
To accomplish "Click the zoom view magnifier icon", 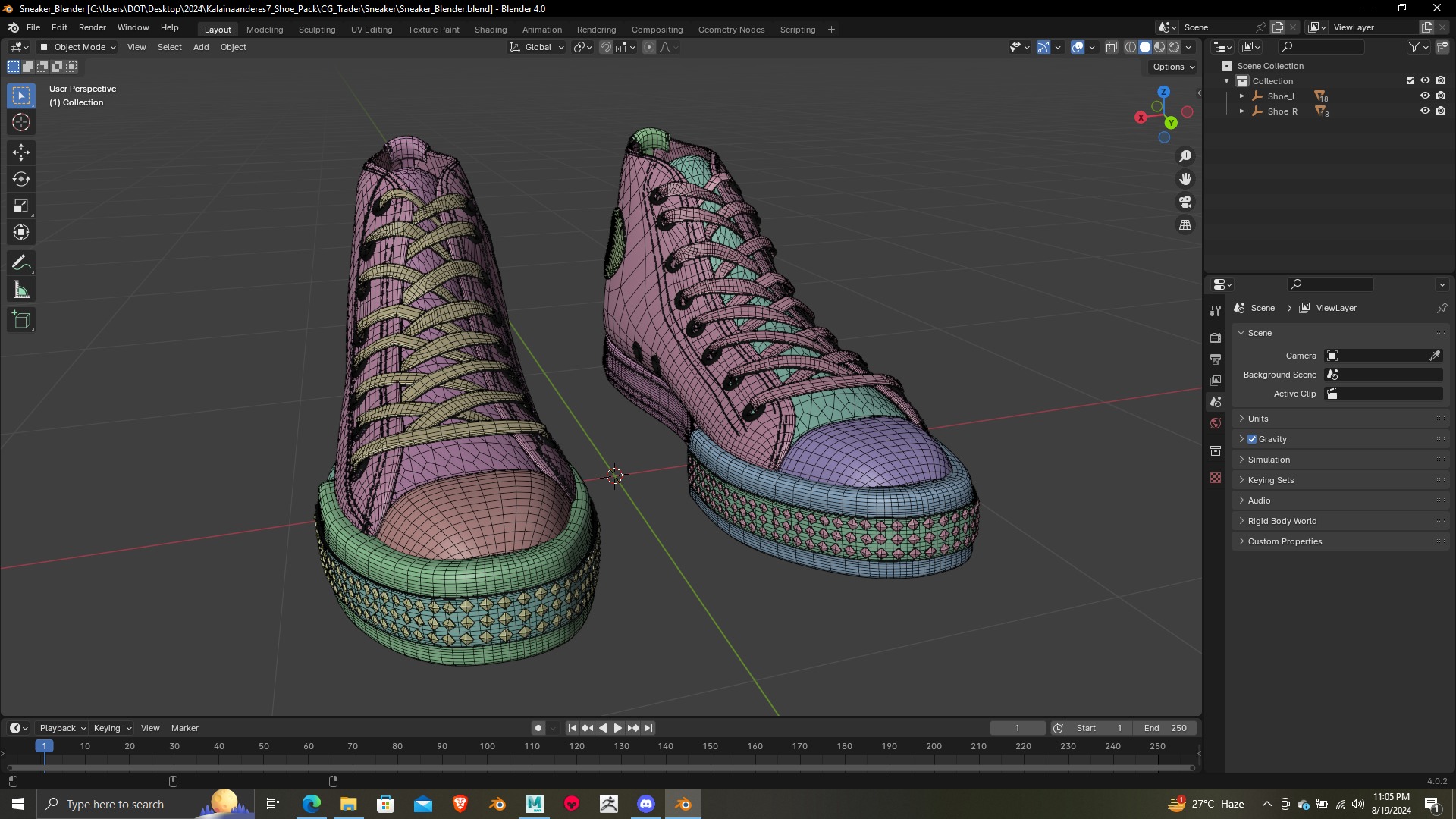I will [1185, 155].
